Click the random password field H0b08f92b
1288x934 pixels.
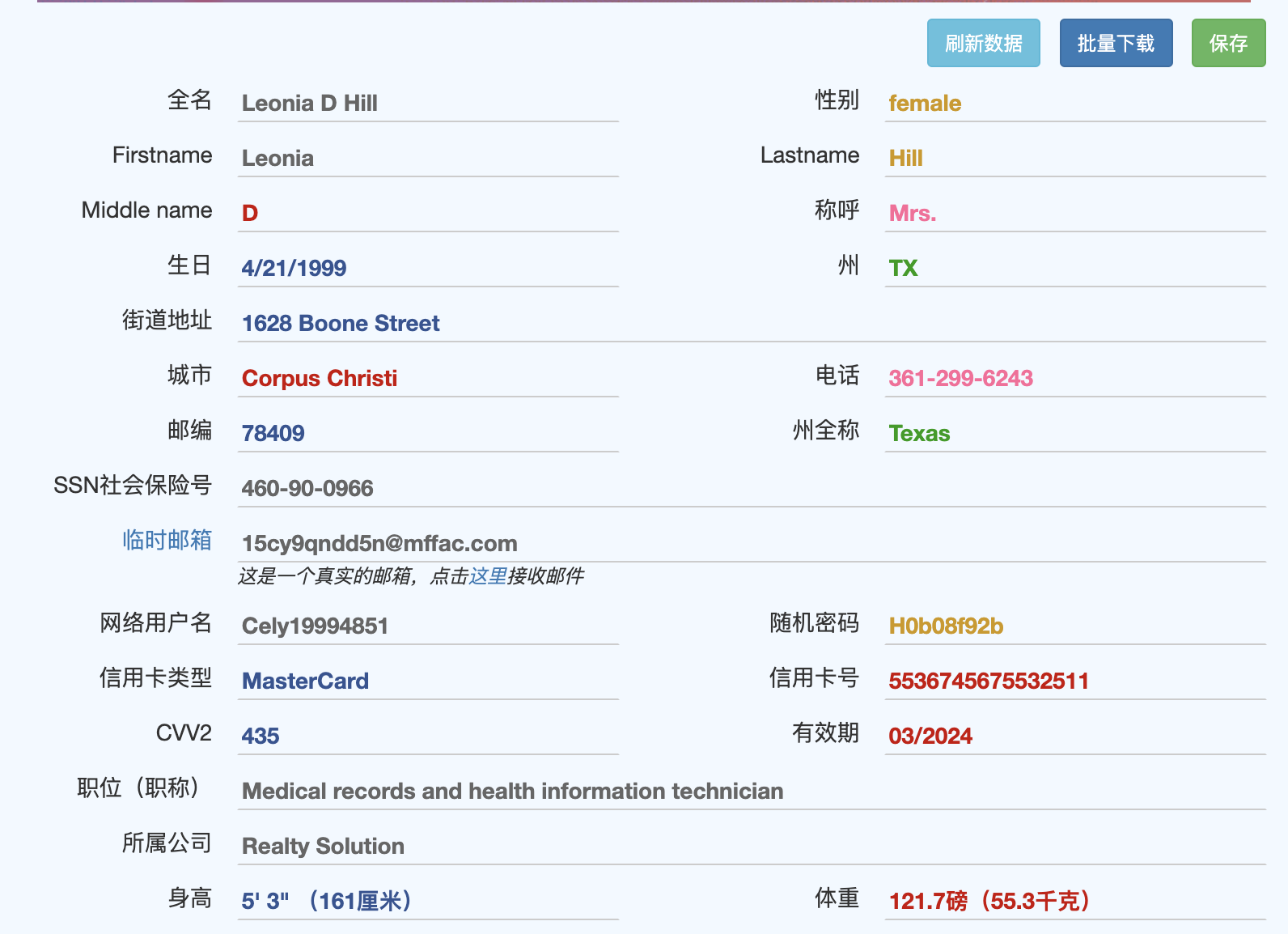pos(1075,626)
